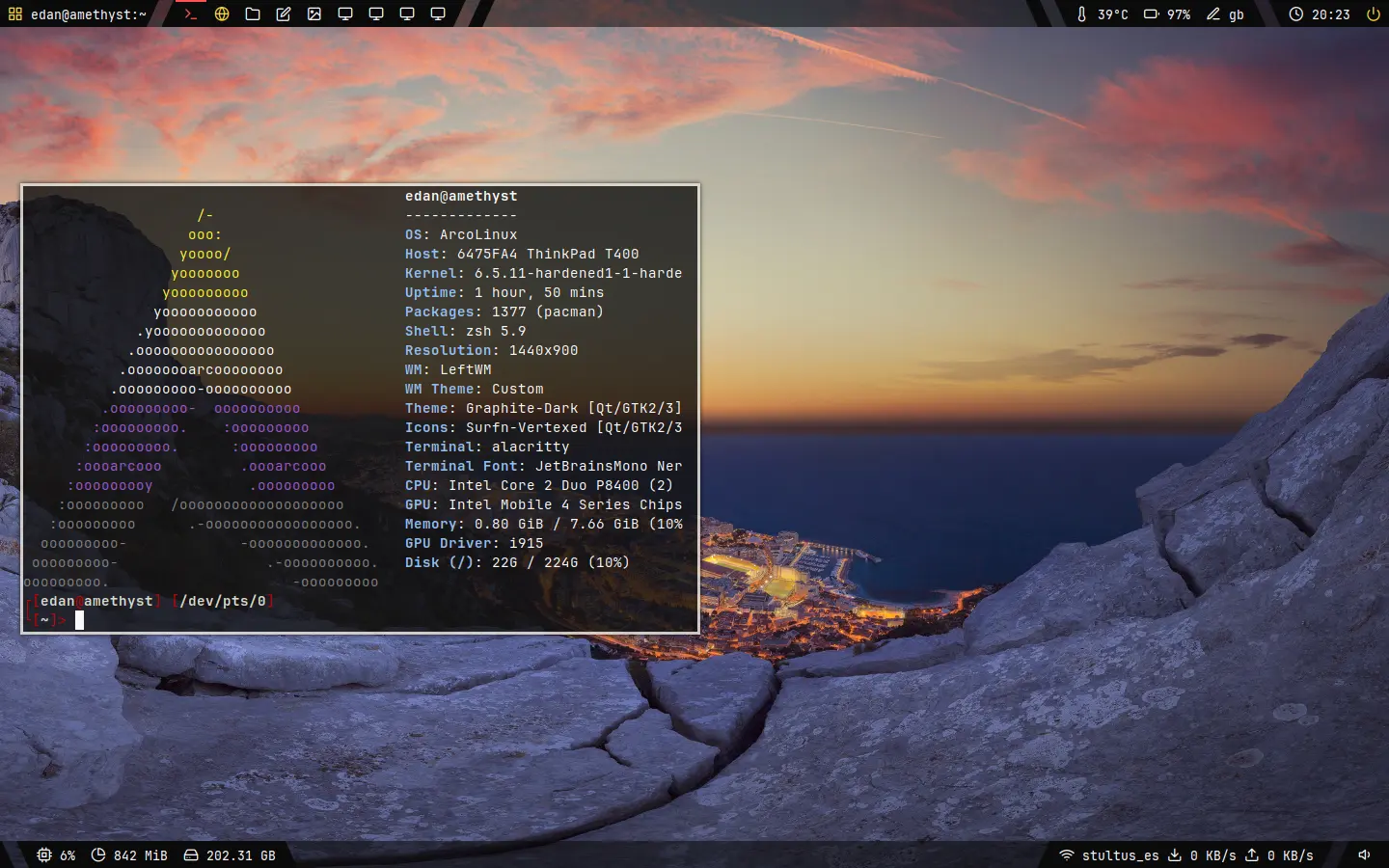
Task: Click the 'WM Theme: Custom' line
Action: pyautogui.click(x=475, y=389)
